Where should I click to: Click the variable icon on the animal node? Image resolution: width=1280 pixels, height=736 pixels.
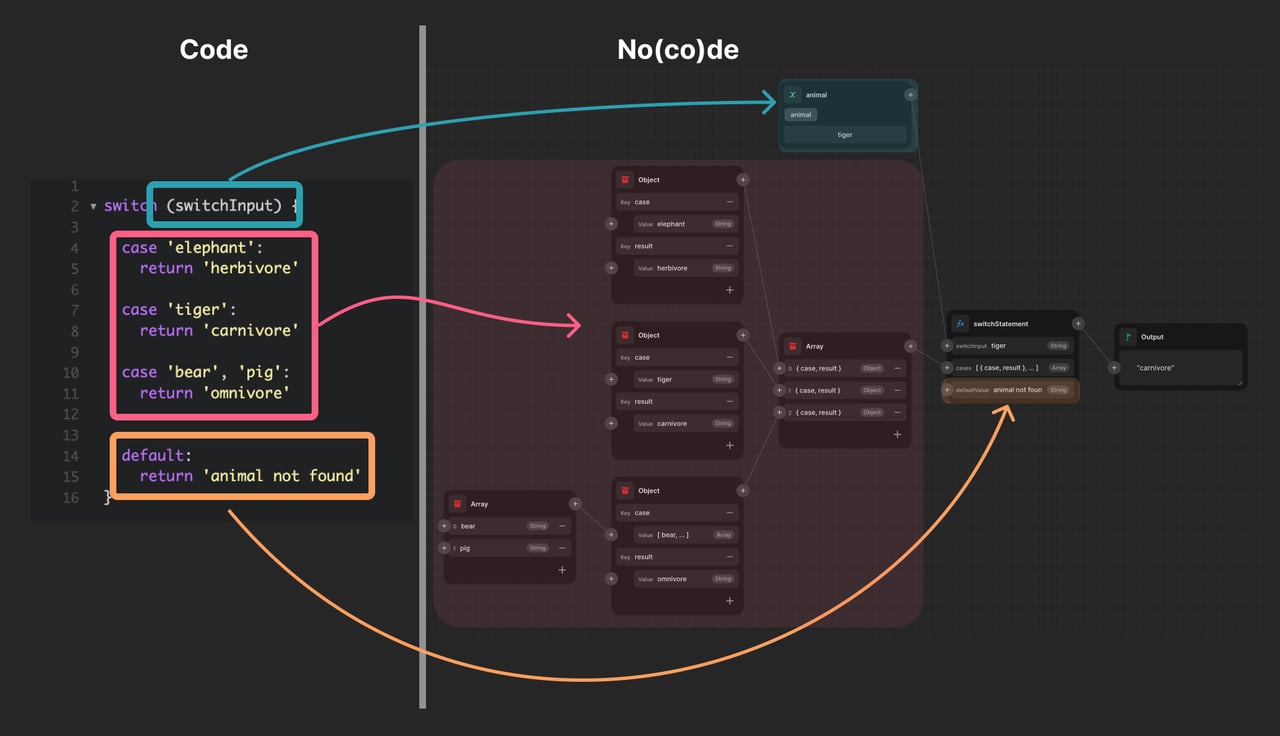click(x=793, y=95)
